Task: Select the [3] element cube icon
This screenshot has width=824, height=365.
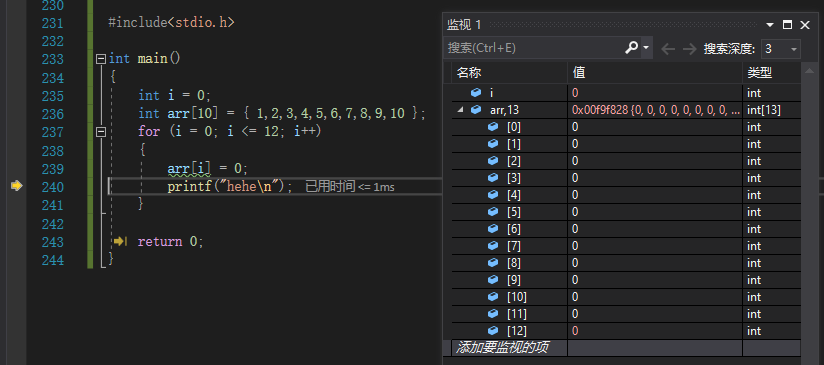Action: pos(493,178)
